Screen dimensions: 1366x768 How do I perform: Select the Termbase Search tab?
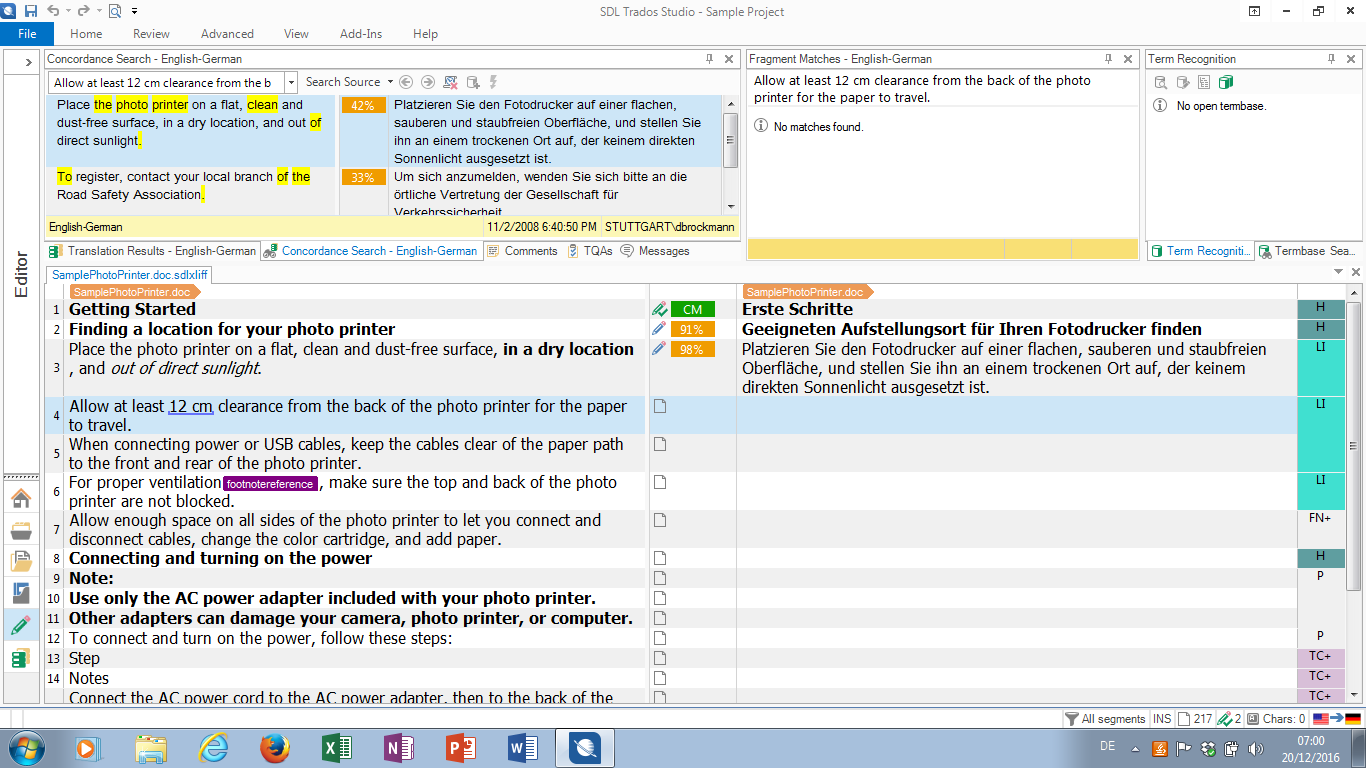[1309, 251]
